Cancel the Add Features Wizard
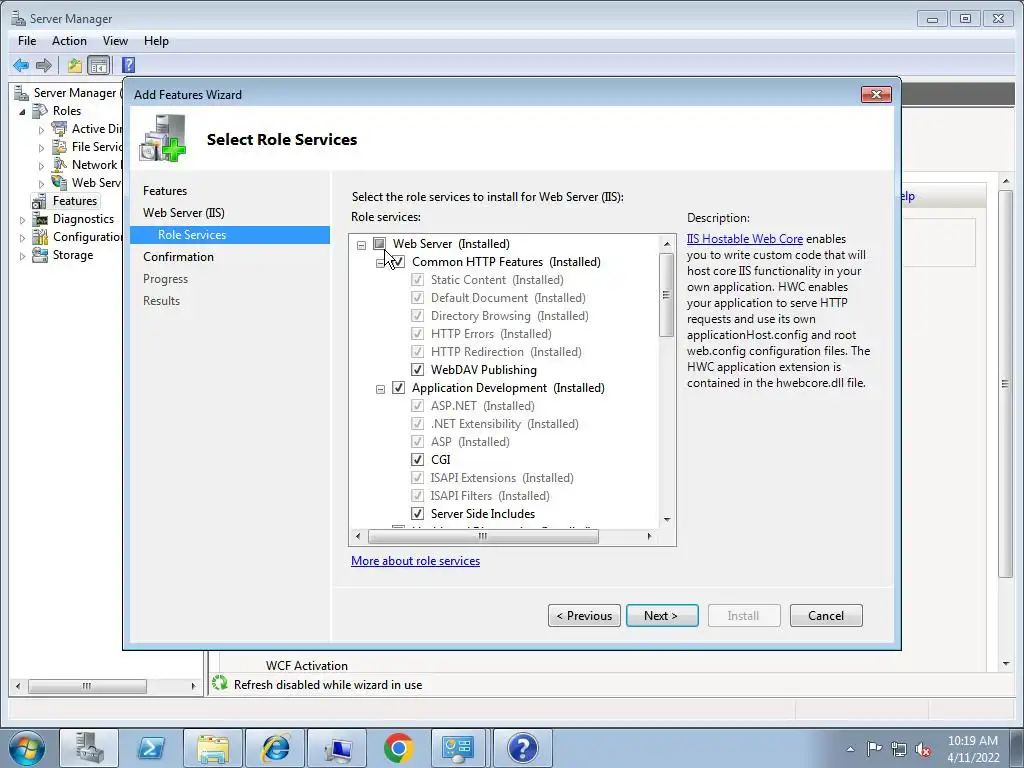This screenshot has height=768, width=1024. tap(826, 616)
